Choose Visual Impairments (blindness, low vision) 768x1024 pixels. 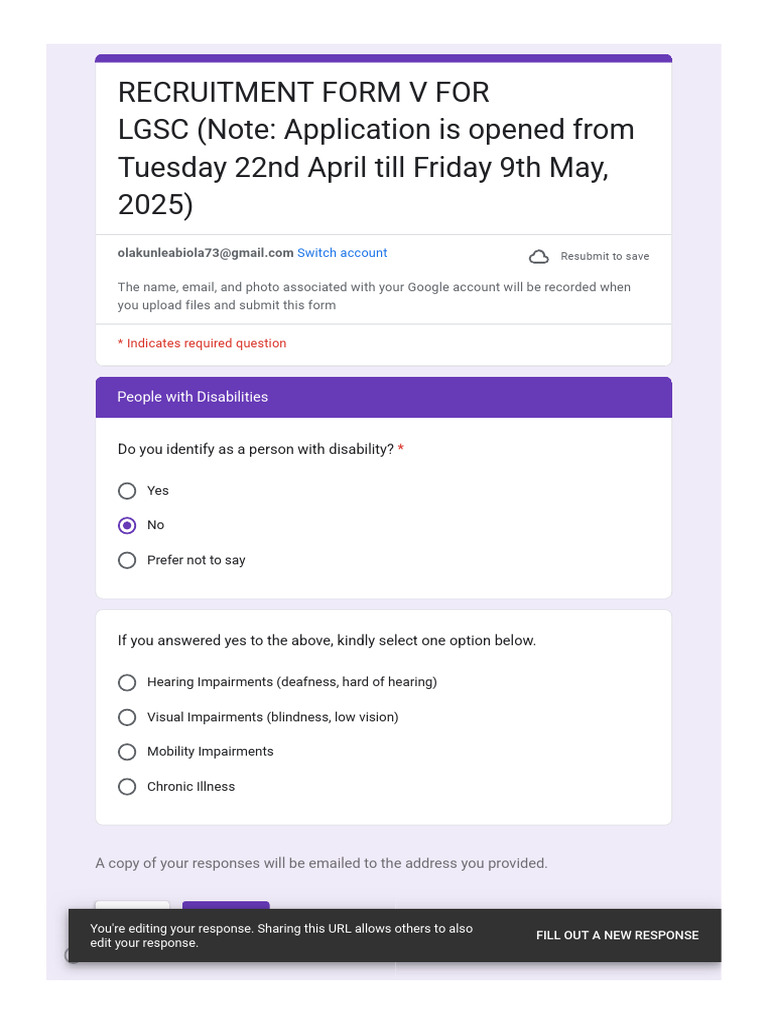(127, 718)
